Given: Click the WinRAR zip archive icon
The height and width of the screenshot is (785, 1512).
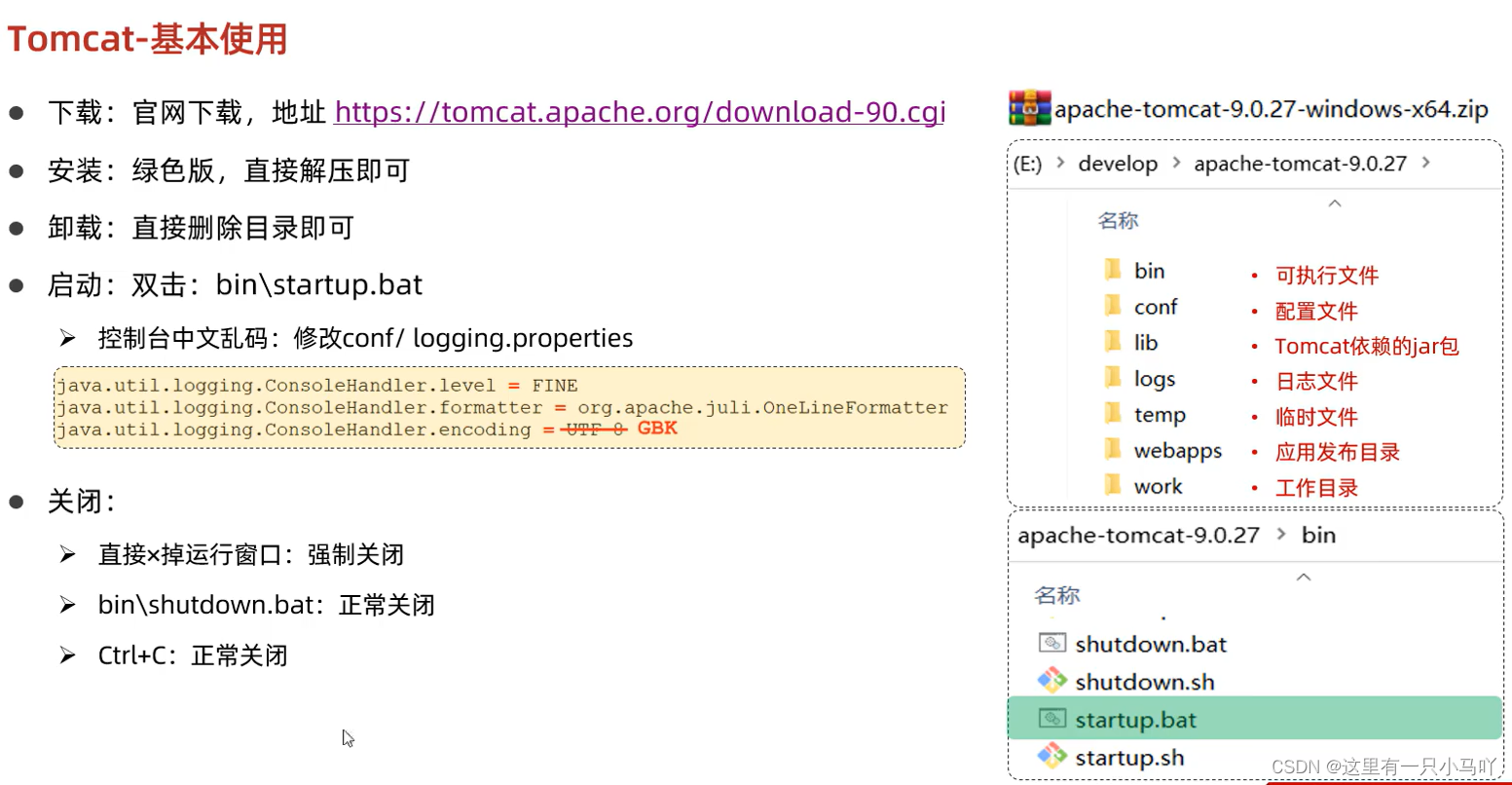Looking at the screenshot, I should [1029, 108].
